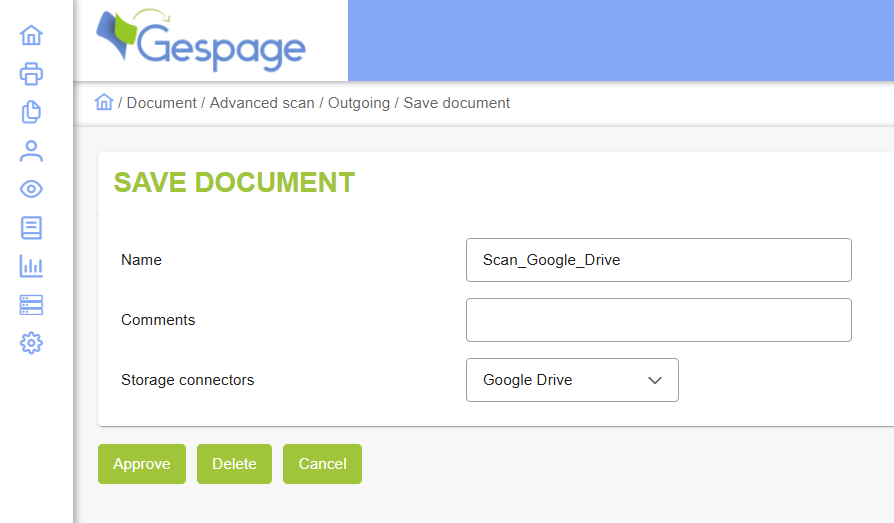Click the Name input field
894x523 pixels.
[x=659, y=260]
